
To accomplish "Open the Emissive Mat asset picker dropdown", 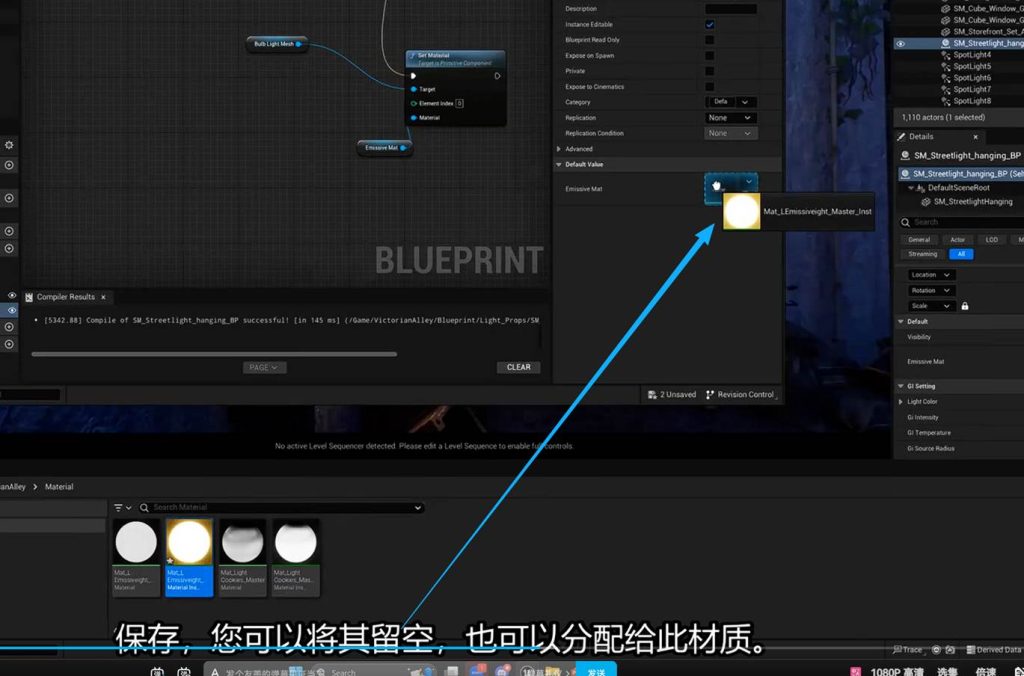I will pos(748,182).
